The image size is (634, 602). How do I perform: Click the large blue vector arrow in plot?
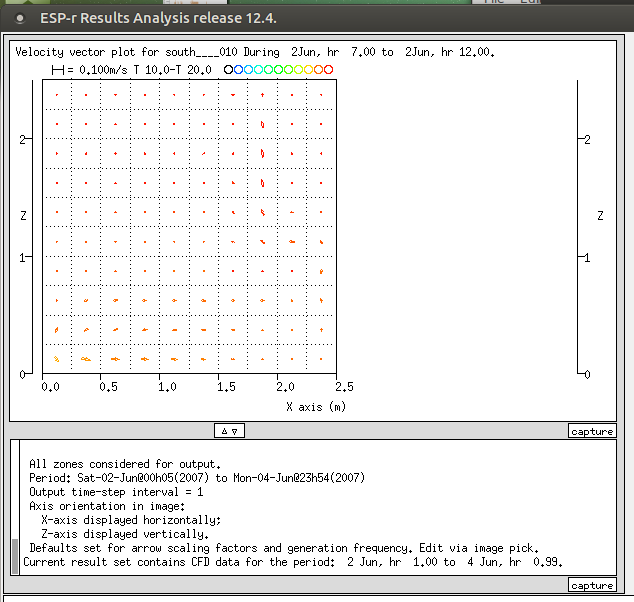pos(262,156)
